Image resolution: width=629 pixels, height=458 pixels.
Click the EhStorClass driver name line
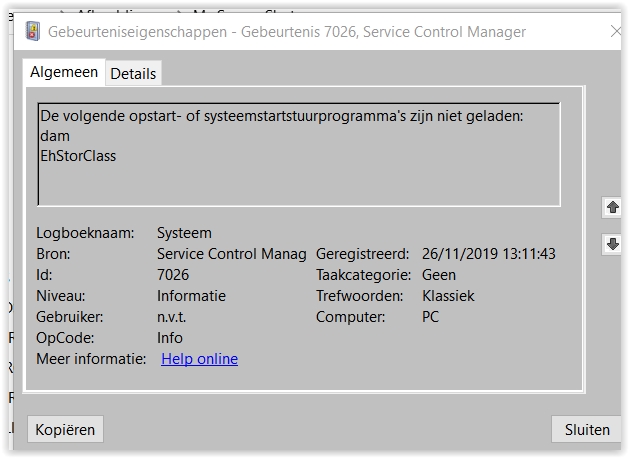click(79, 155)
